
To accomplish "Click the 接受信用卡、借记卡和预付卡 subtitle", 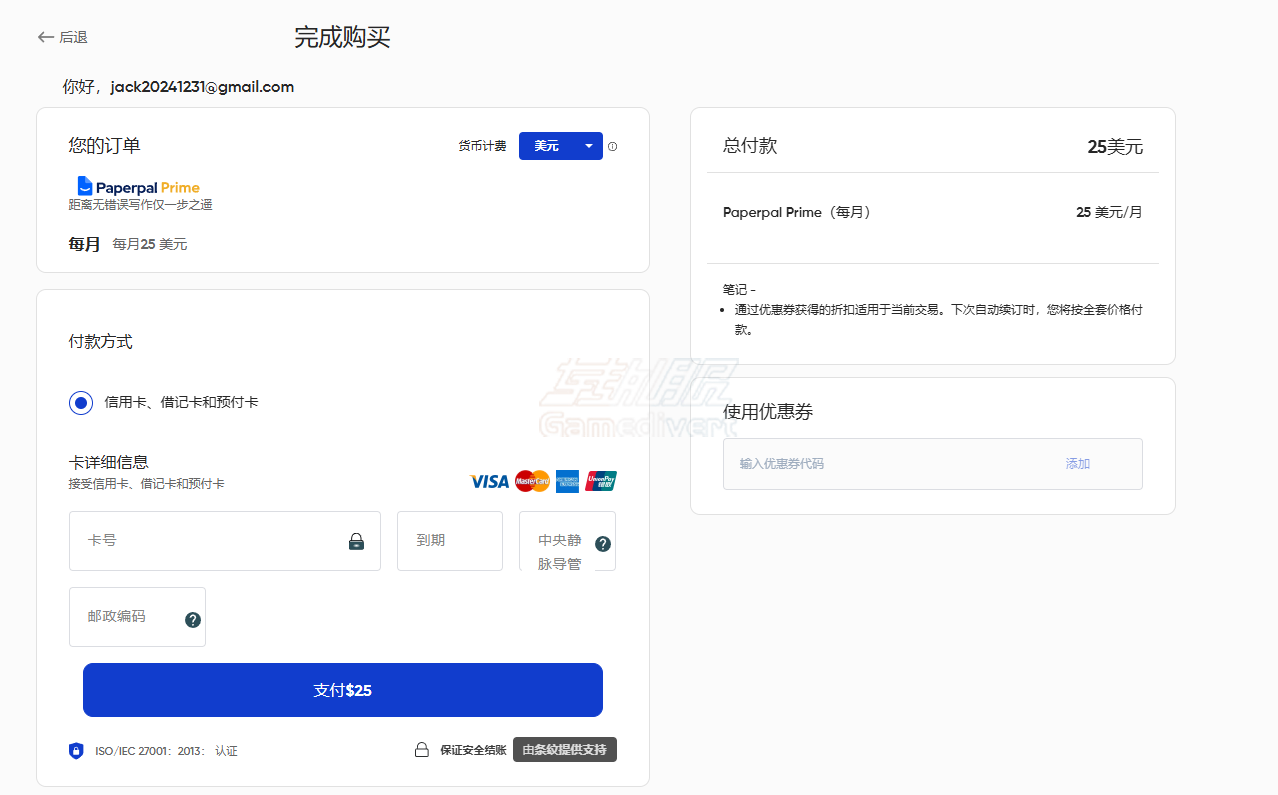I will (147, 484).
